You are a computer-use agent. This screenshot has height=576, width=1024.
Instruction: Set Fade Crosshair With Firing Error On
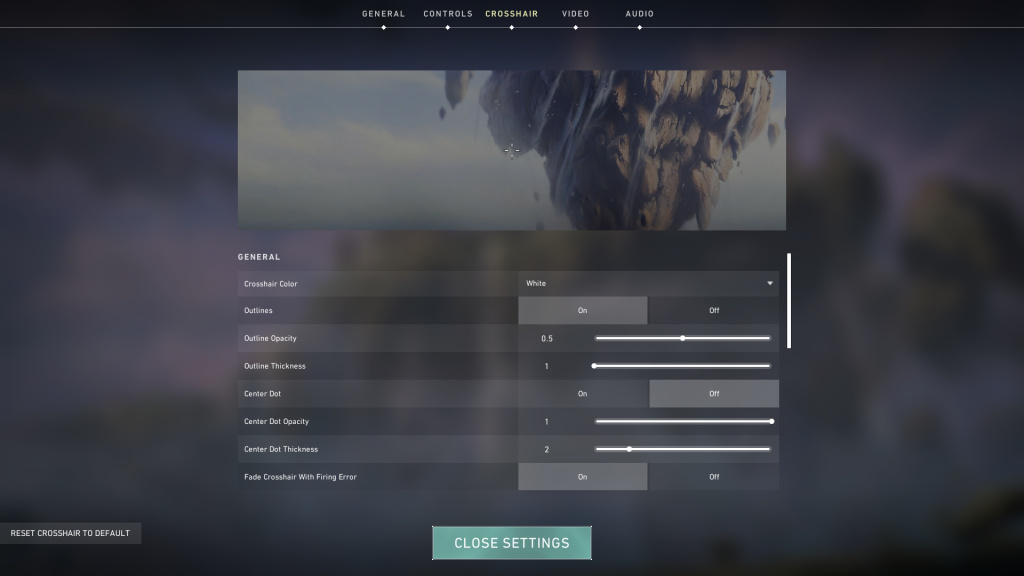[583, 477]
